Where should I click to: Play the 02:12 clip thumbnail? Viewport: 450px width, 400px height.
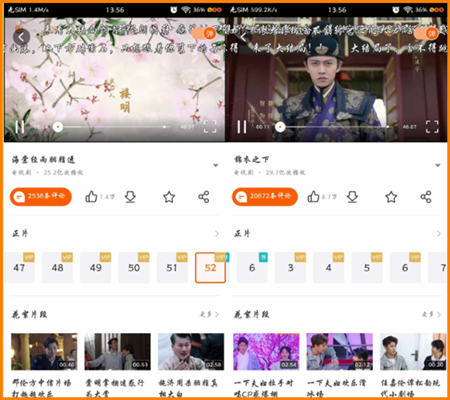coord(339,352)
